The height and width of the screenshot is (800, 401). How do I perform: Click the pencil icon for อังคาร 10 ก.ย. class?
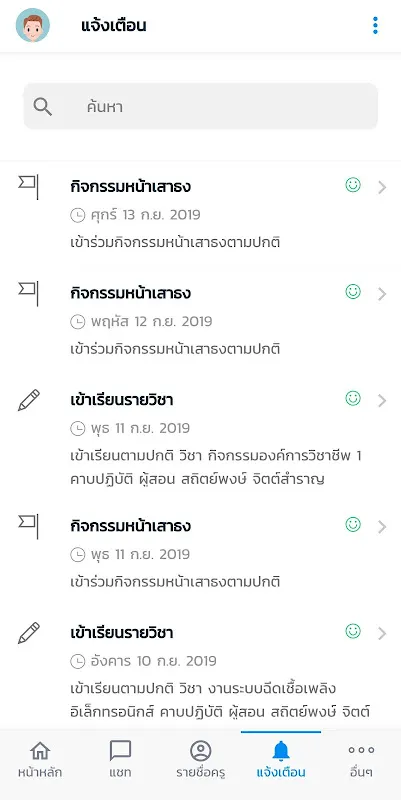click(x=29, y=633)
